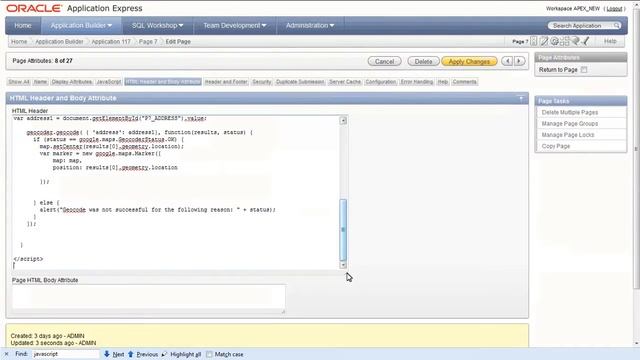This screenshot has height=360, width=640.
Task: Click in the Page HTML Body Attribute field
Action: [x=149, y=297]
